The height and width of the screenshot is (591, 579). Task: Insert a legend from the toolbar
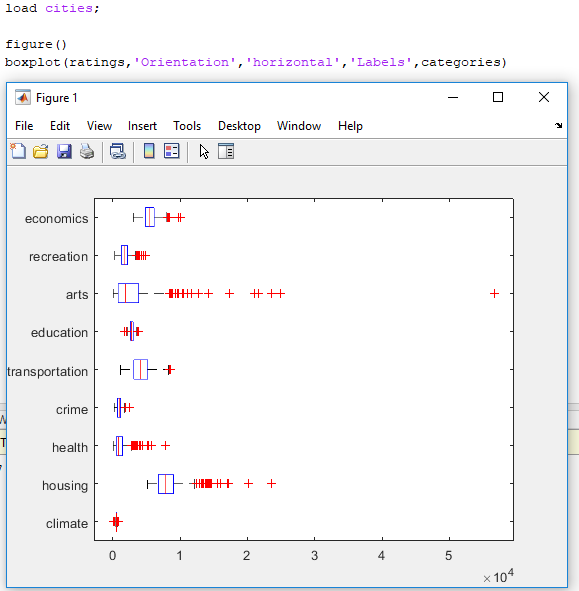[x=172, y=152]
